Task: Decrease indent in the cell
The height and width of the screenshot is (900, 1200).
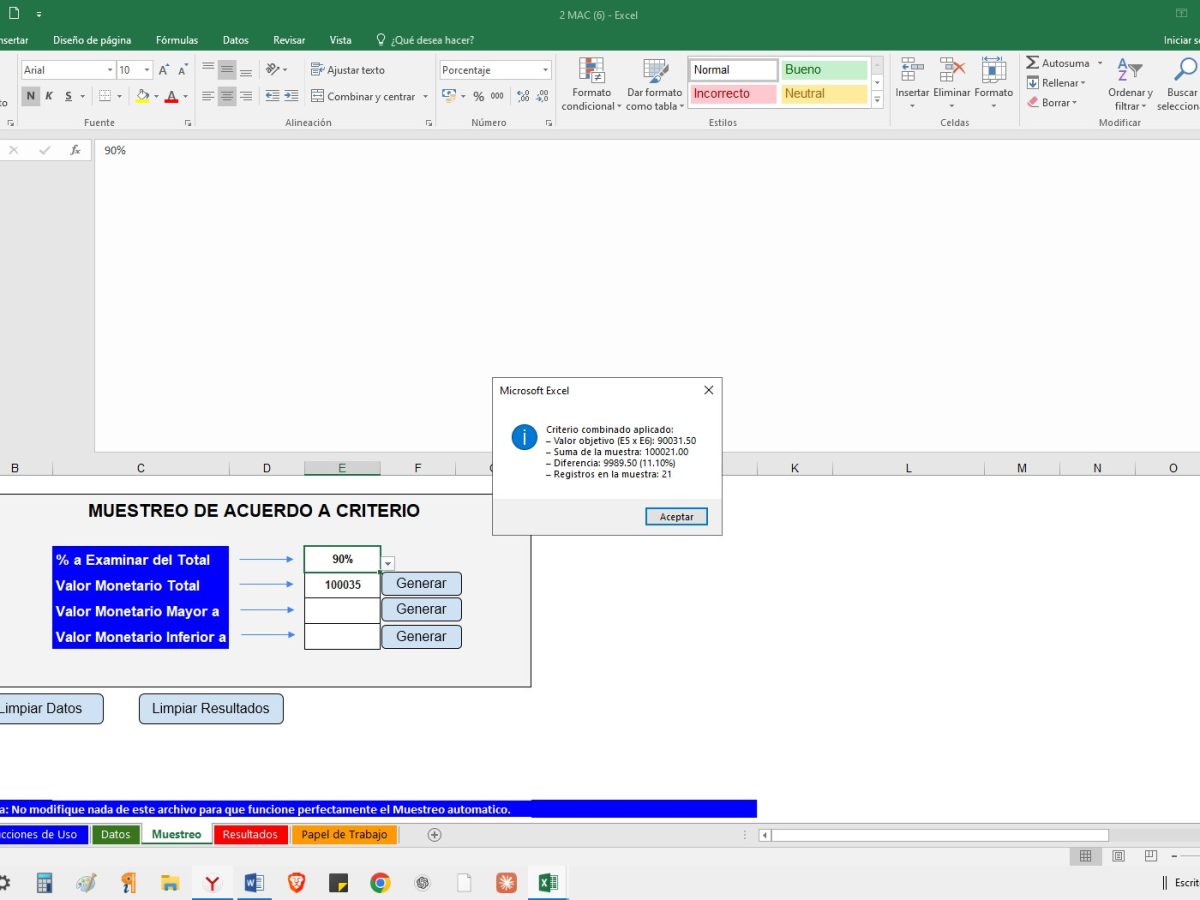Action: coord(272,96)
